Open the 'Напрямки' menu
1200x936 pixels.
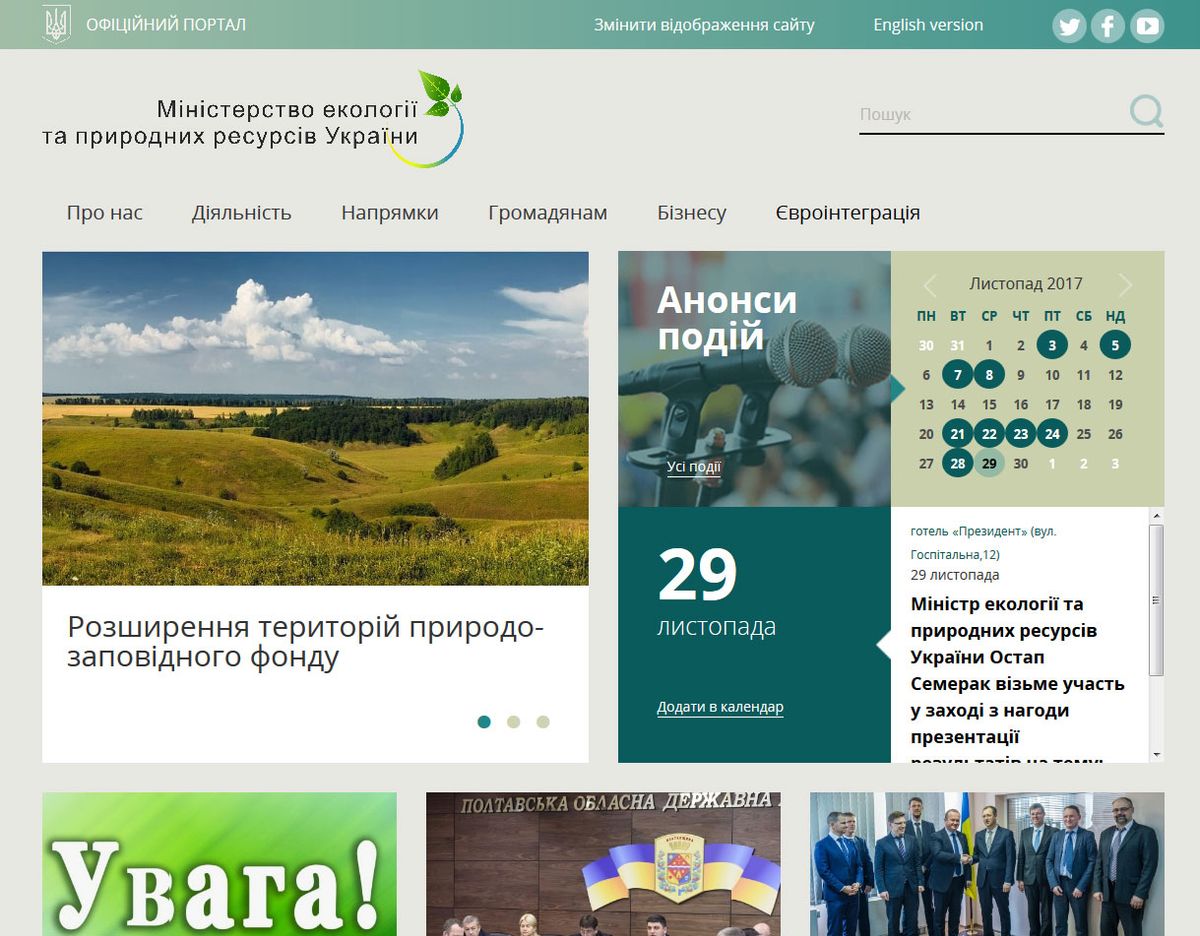[390, 213]
